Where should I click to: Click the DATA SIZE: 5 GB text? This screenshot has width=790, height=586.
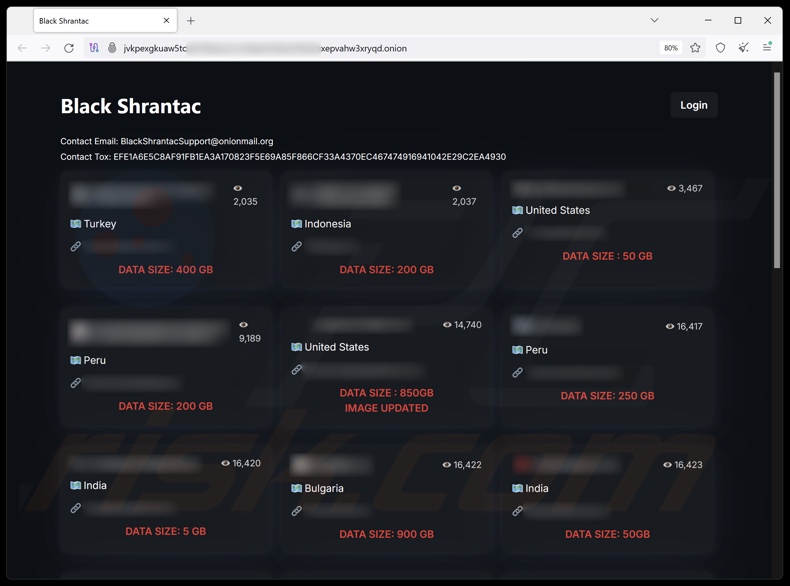click(166, 531)
